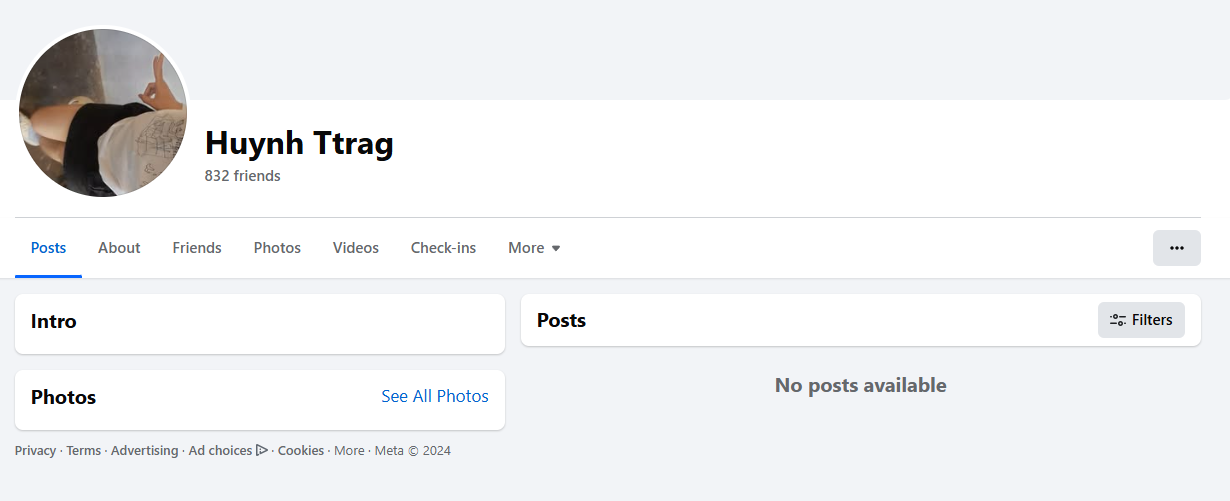
Task: Click the See All Photos link
Action: (435, 397)
